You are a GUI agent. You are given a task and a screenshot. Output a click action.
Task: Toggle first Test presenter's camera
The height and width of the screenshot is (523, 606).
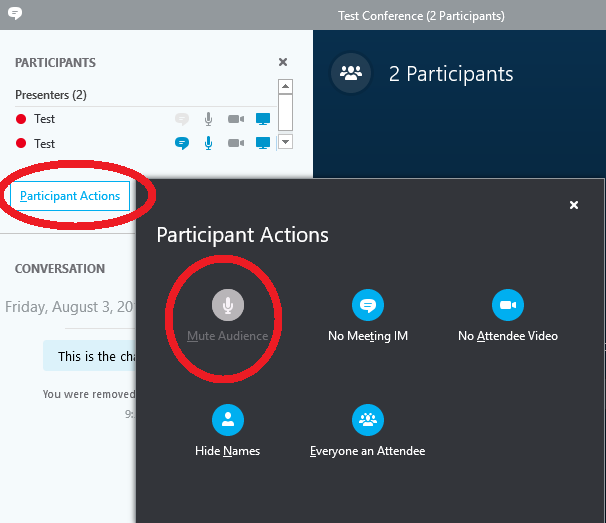point(236,119)
